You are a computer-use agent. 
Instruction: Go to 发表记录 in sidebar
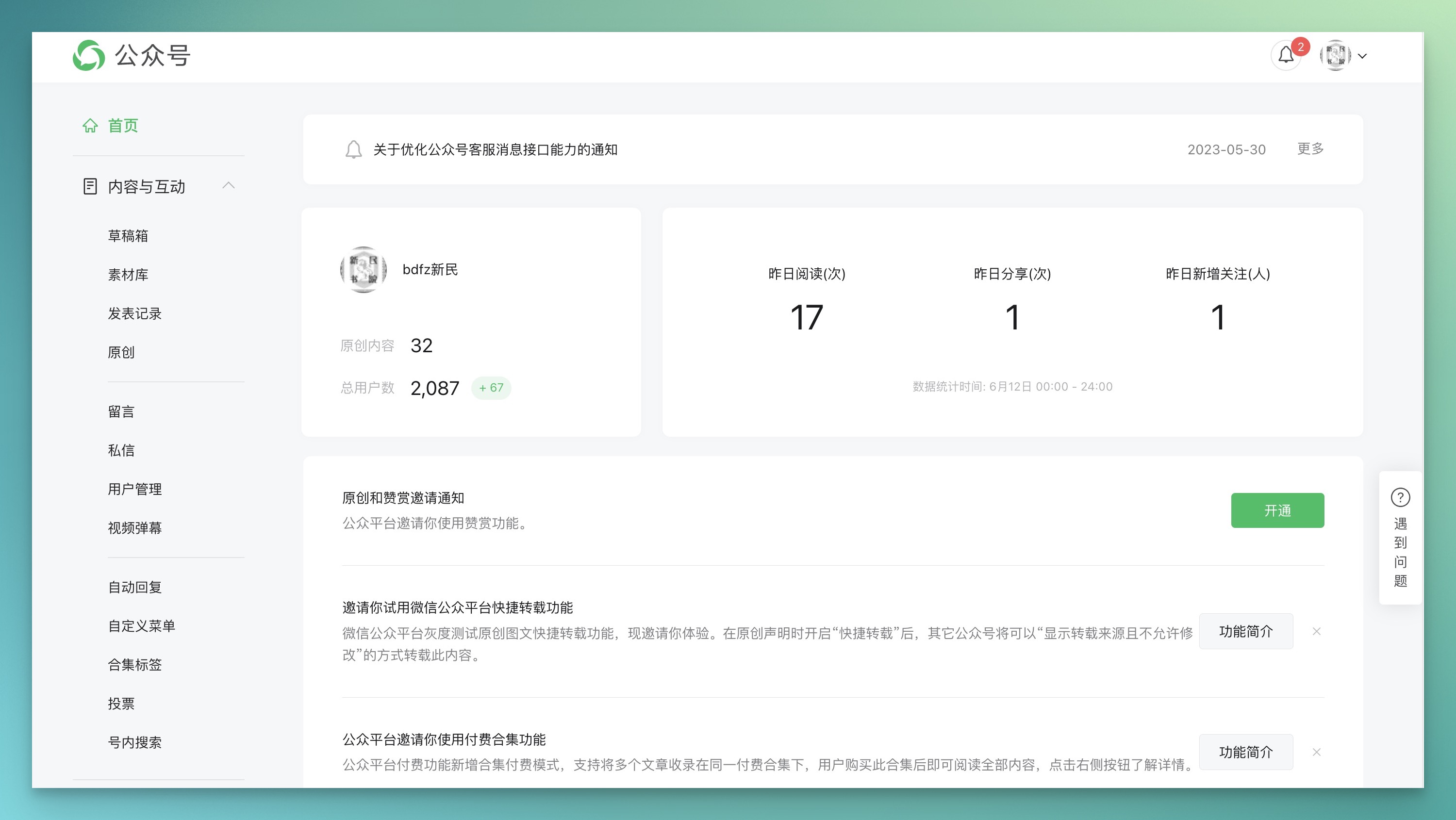[x=134, y=313]
